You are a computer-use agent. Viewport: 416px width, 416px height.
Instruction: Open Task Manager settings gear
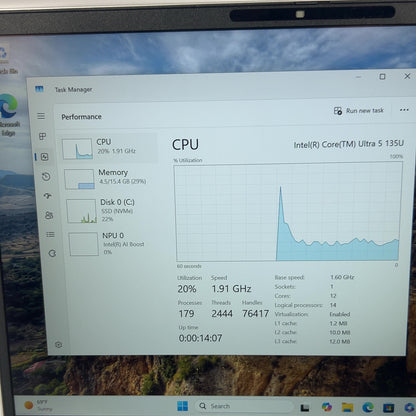58,345
